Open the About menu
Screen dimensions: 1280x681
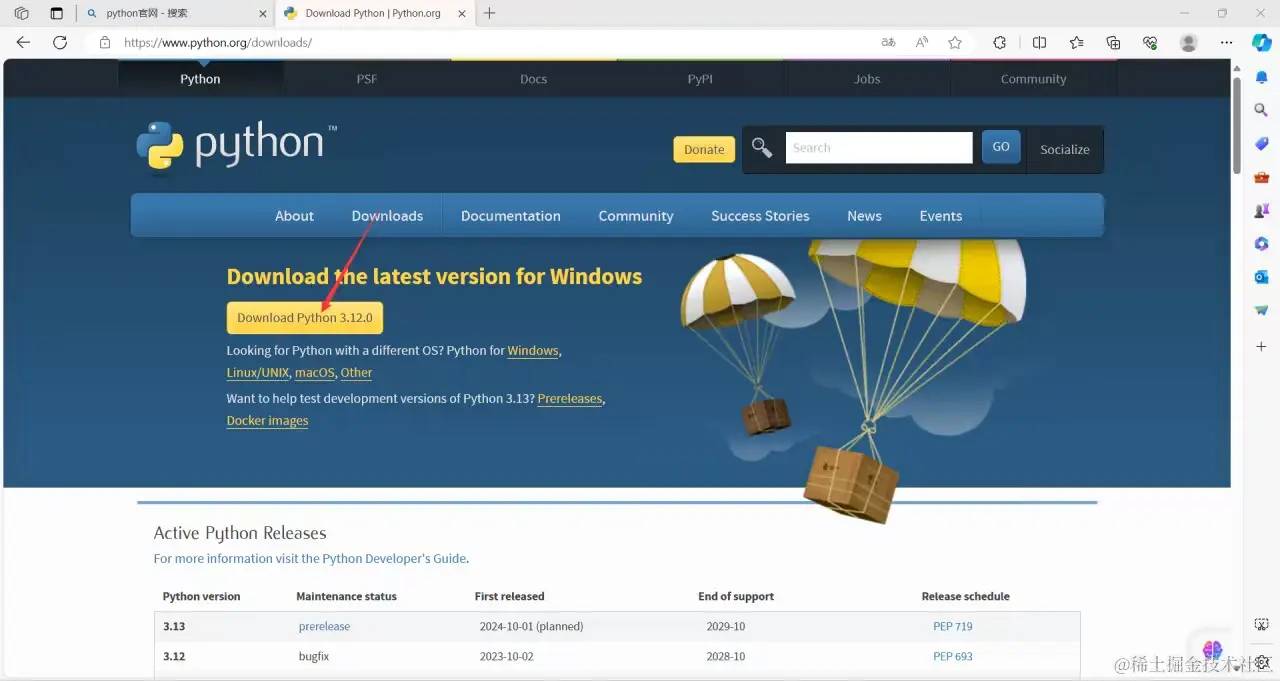coord(294,216)
